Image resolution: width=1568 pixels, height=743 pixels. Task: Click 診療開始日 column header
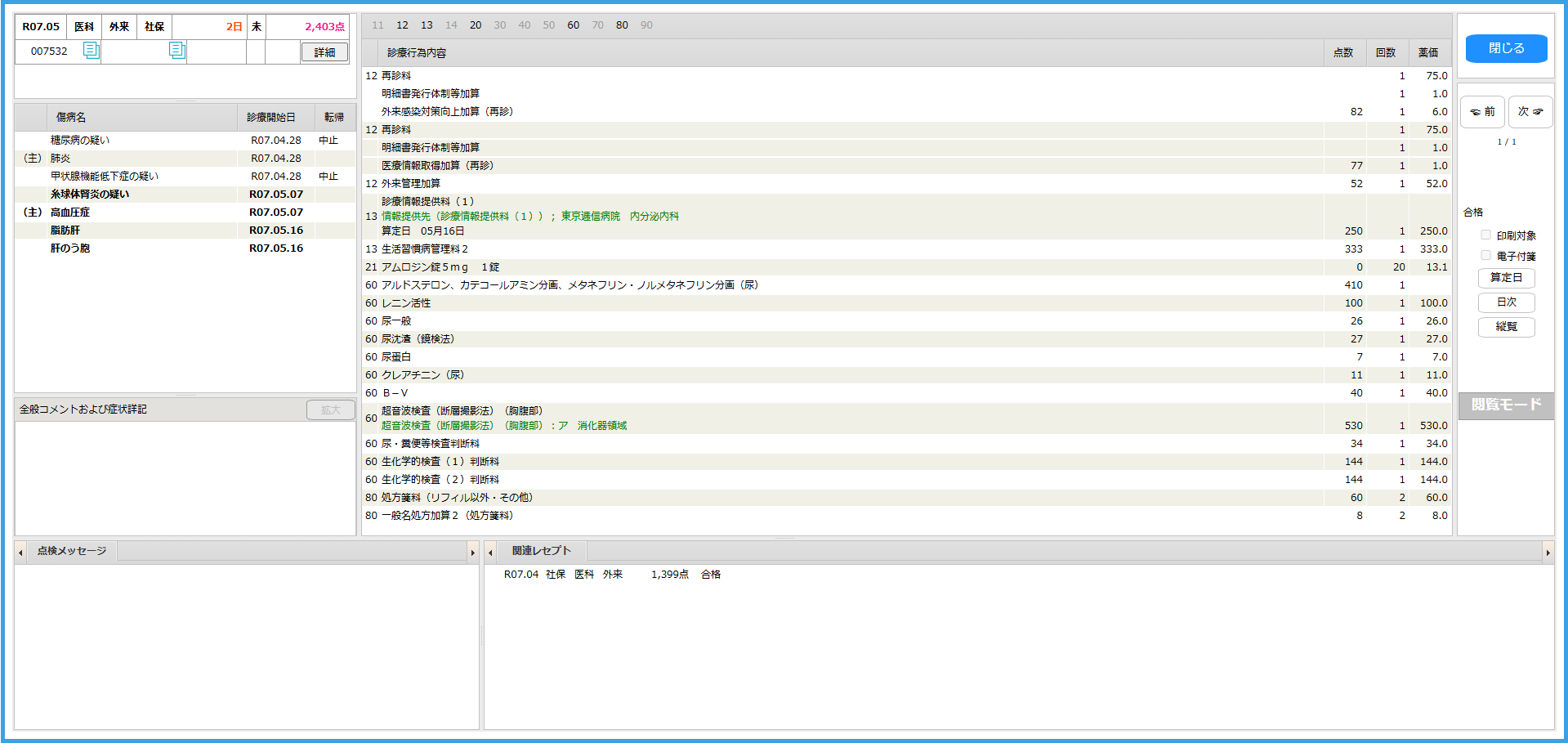(x=276, y=118)
